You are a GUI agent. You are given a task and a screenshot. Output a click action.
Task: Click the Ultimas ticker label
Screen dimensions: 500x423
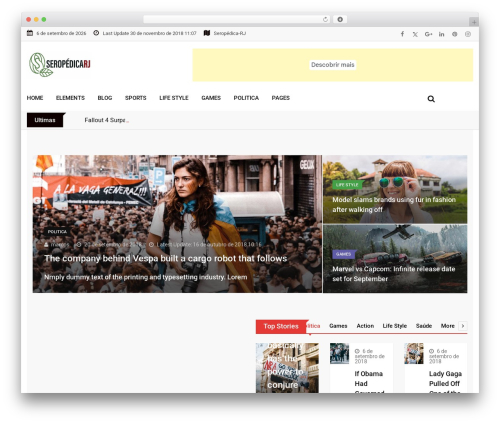(x=45, y=120)
